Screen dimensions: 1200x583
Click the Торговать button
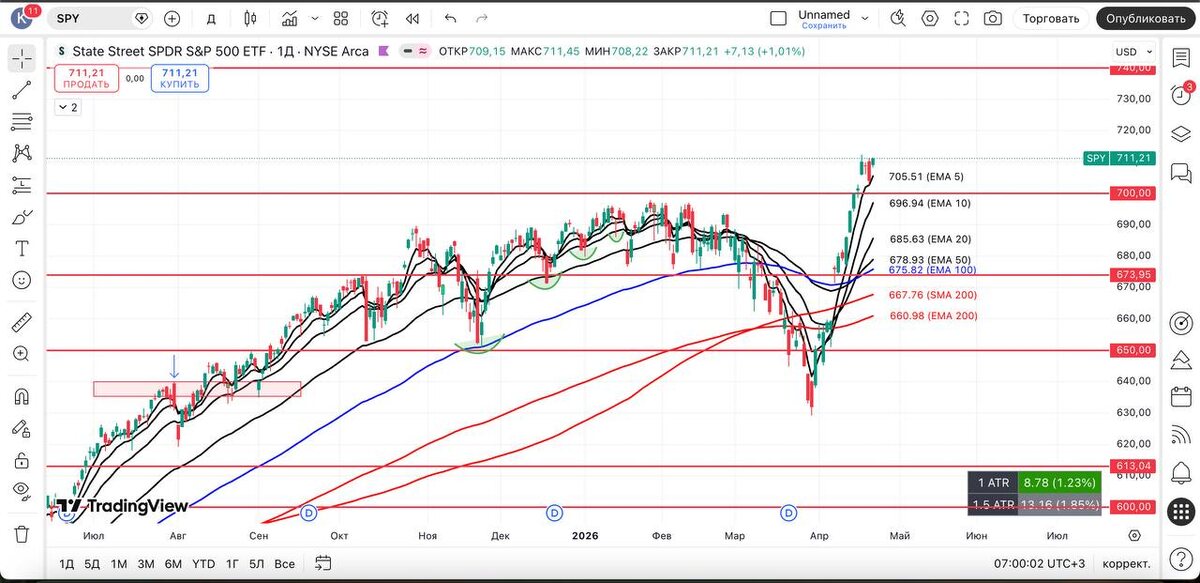pyautogui.click(x=1051, y=18)
